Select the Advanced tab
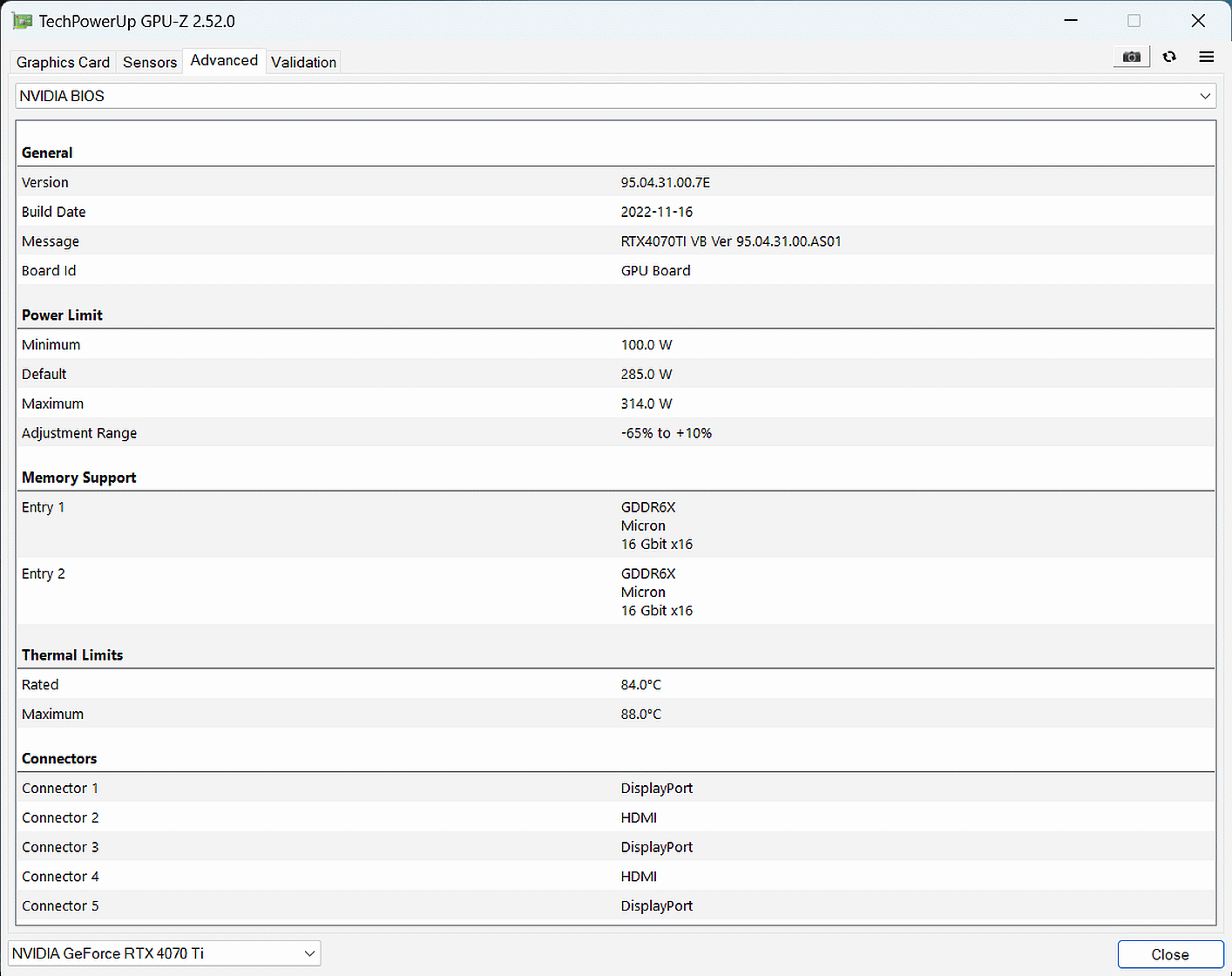The image size is (1232, 976). point(224,60)
